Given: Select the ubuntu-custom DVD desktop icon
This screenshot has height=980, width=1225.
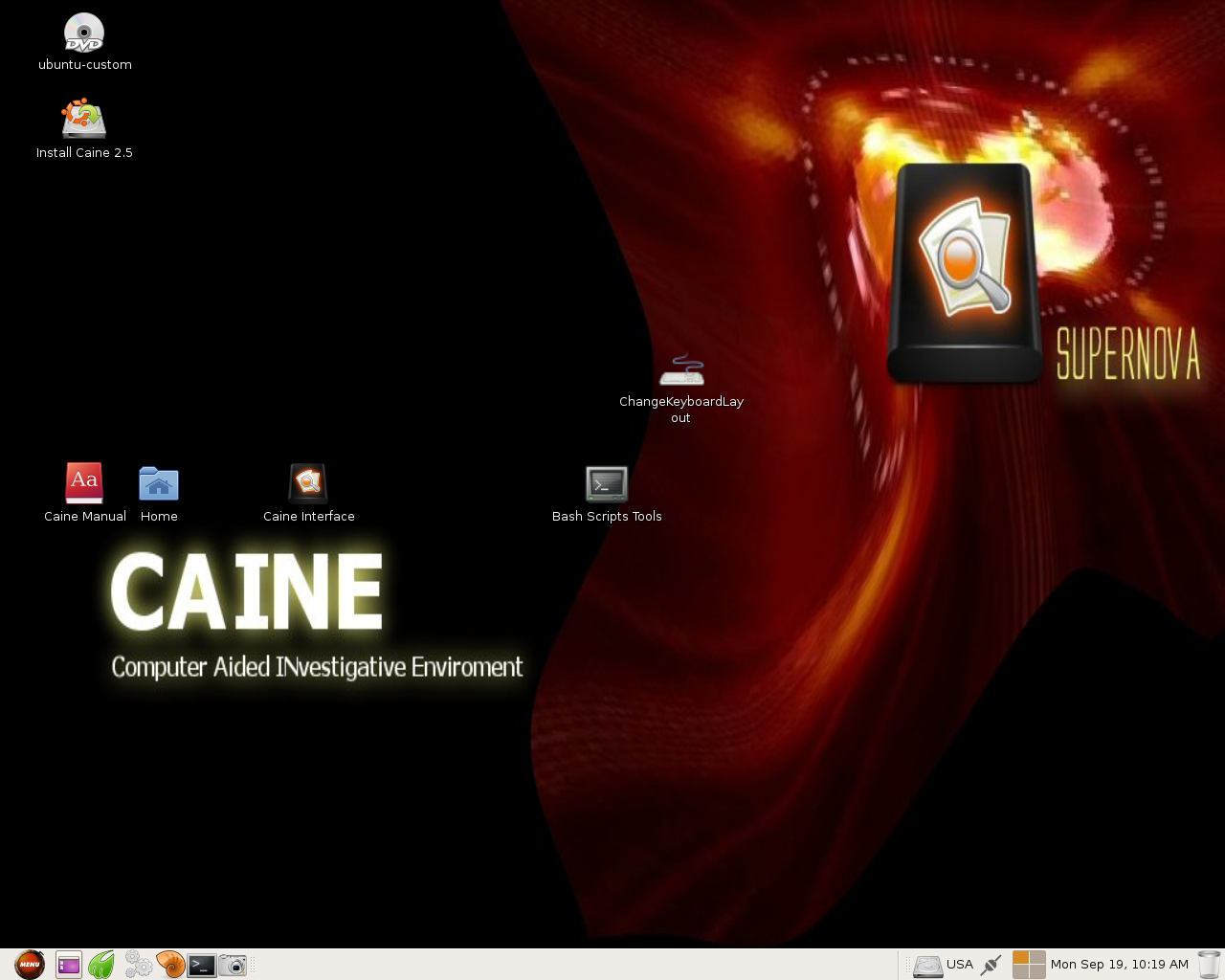Looking at the screenshot, I should (x=84, y=33).
